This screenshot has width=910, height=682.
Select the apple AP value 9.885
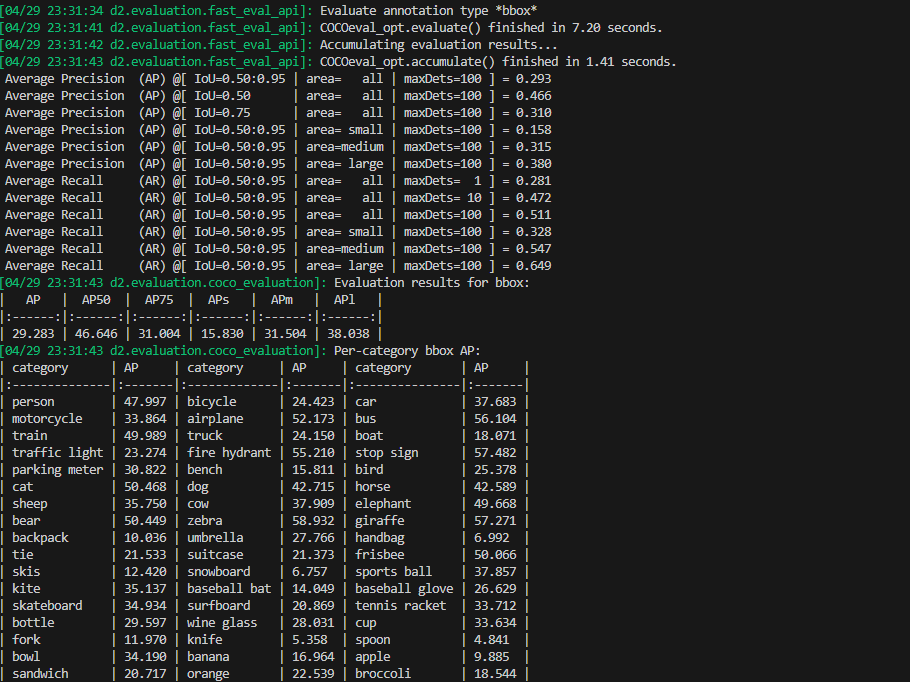492,656
